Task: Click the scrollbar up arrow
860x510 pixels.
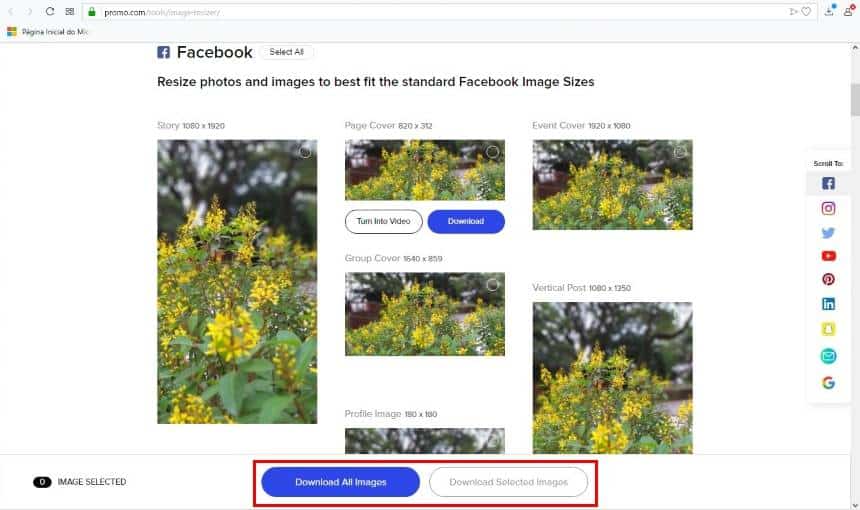Action: 855,48
